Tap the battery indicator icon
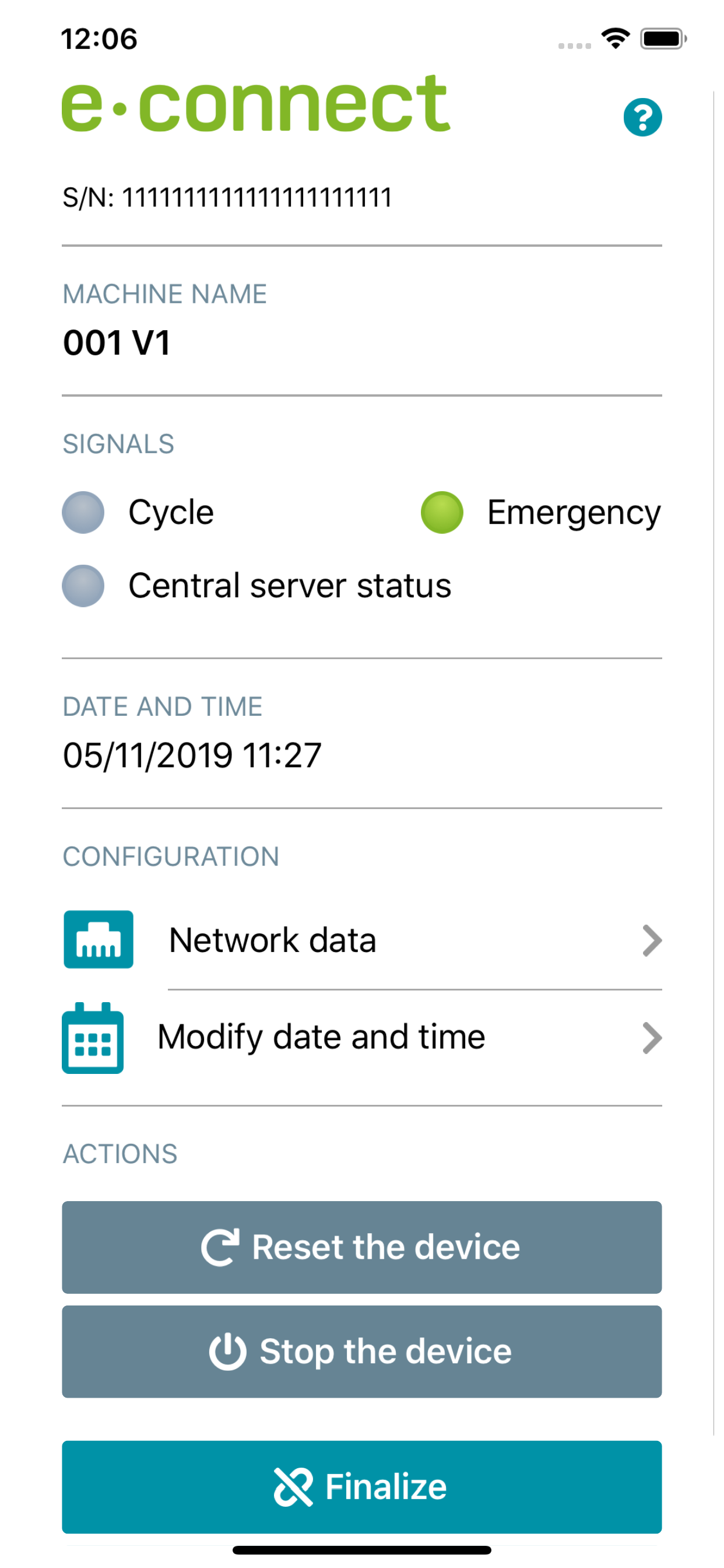 click(663, 38)
